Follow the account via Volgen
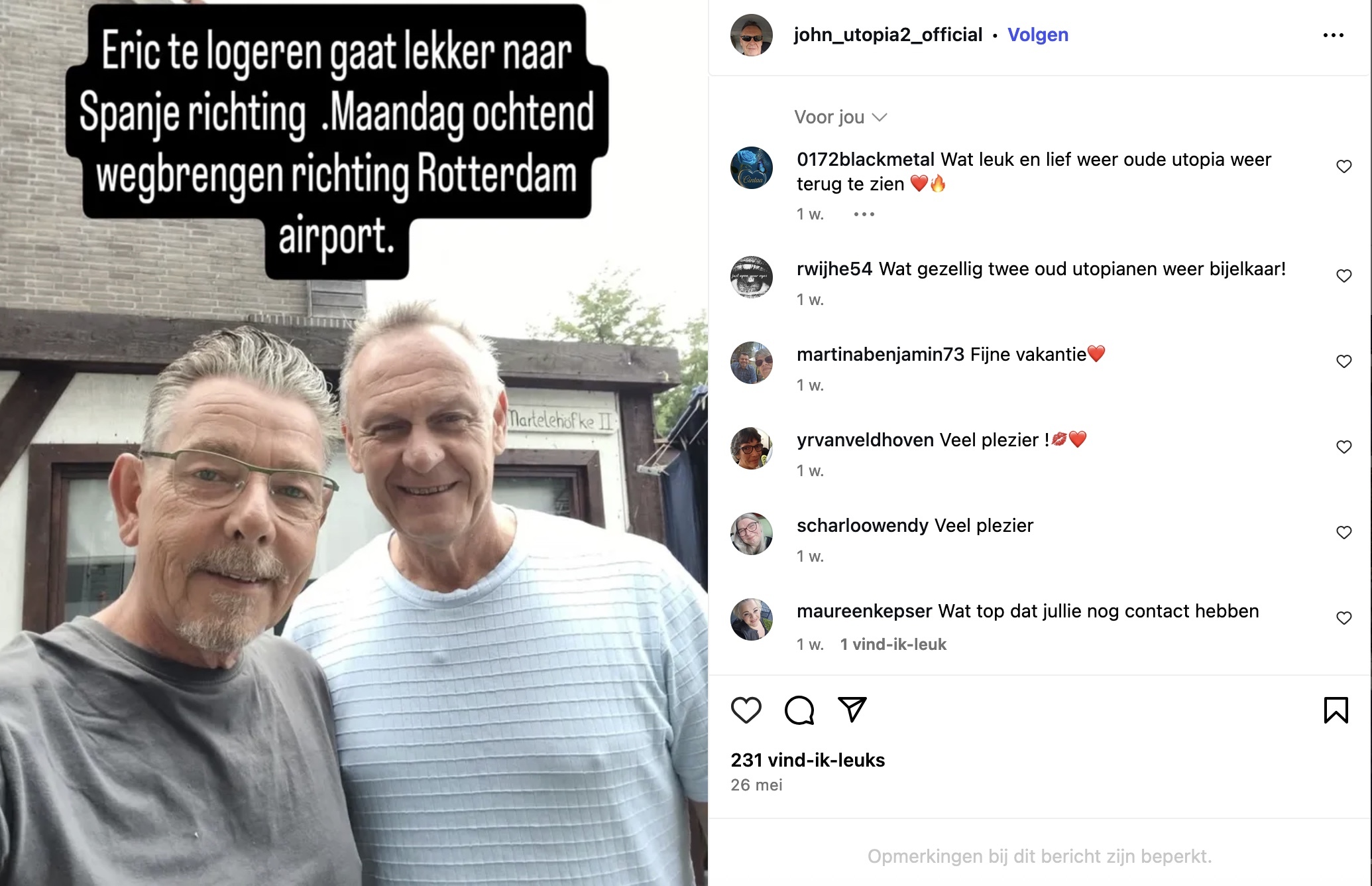1372x886 pixels. coord(1038,34)
